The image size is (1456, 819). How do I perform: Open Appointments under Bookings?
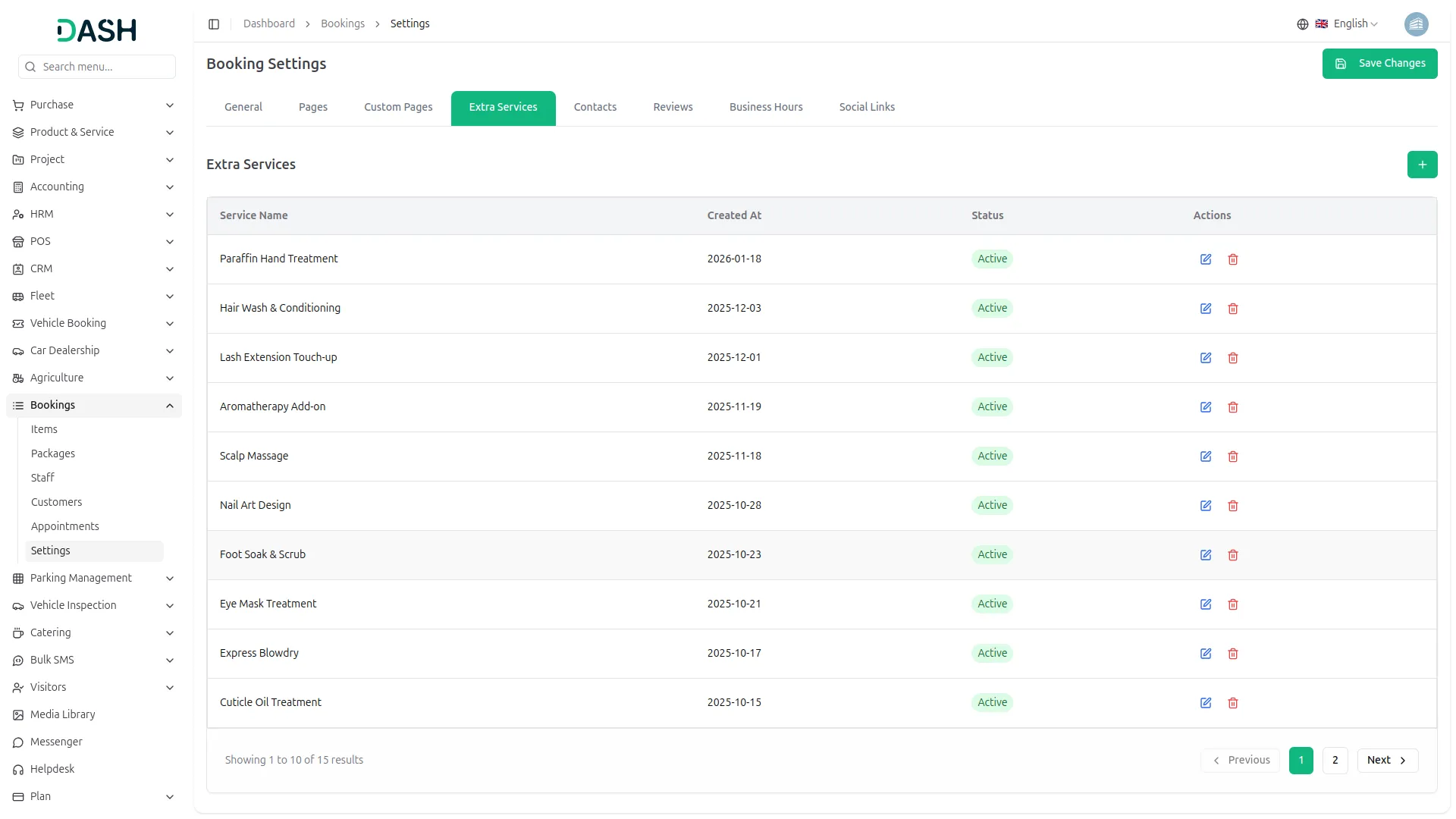point(65,526)
